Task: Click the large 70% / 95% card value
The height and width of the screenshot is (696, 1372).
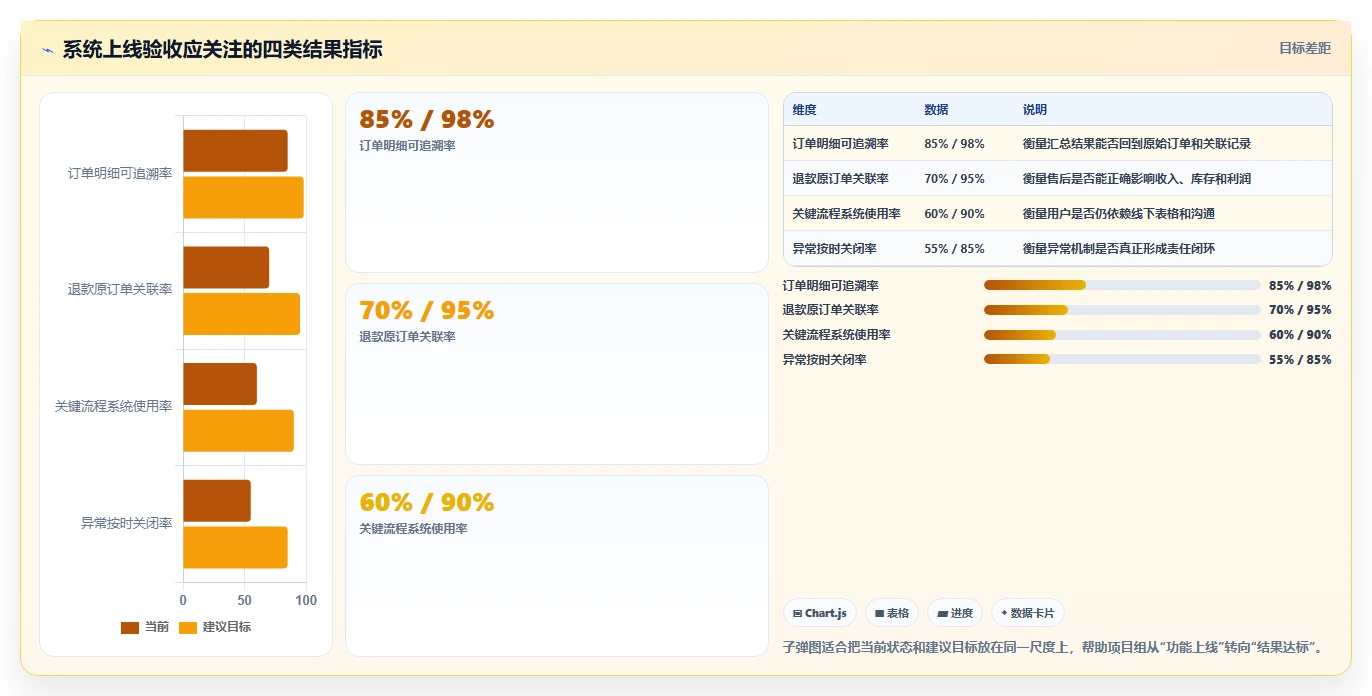Action: pyautogui.click(x=427, y=311)
